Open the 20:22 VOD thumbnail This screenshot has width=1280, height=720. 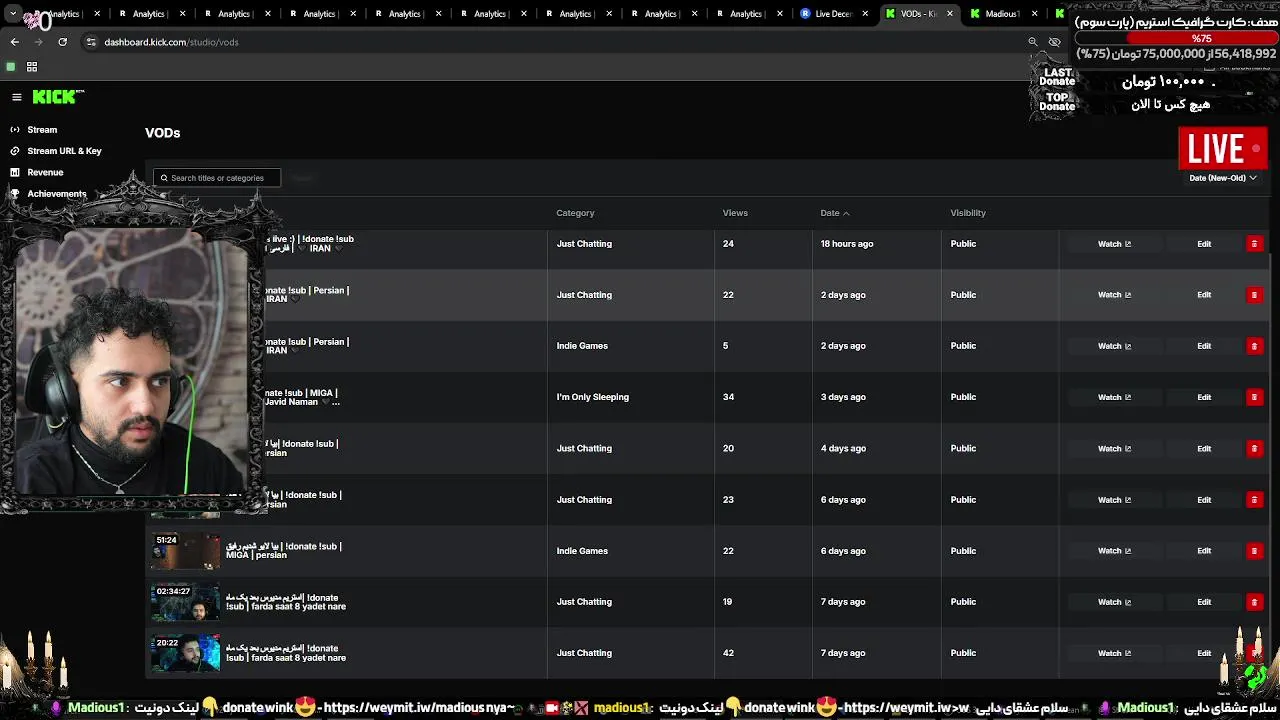(185, 653)
